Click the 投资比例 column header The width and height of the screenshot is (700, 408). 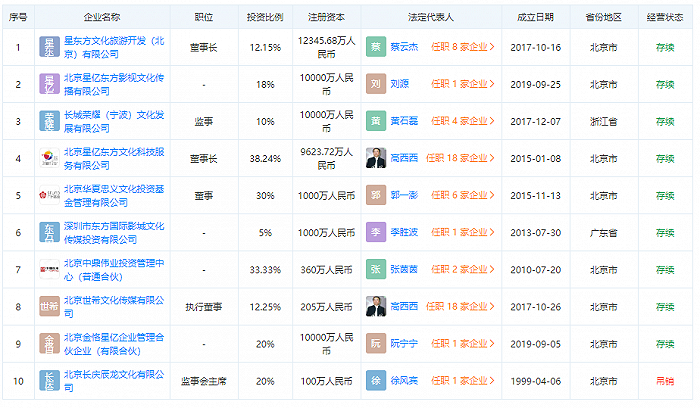pyautogui.click(x=265, y=17)
